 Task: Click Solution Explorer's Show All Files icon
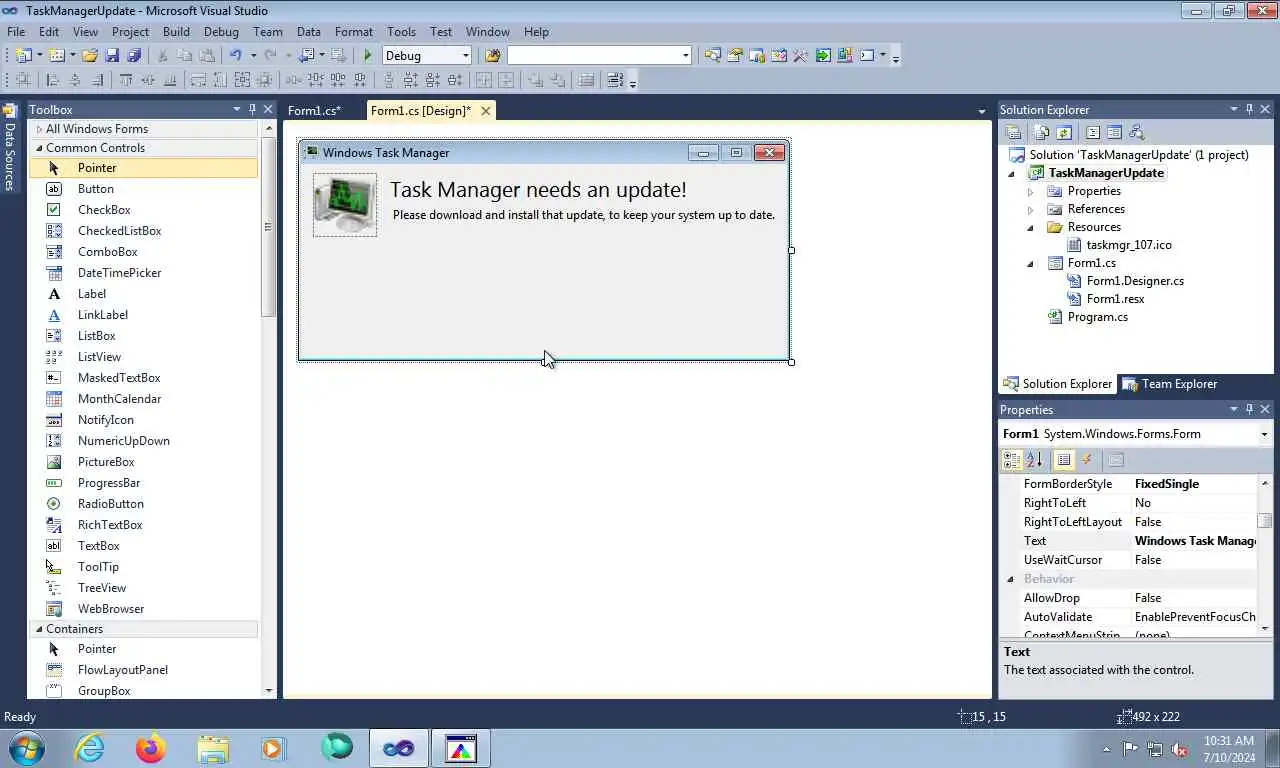click(1042, 132)
